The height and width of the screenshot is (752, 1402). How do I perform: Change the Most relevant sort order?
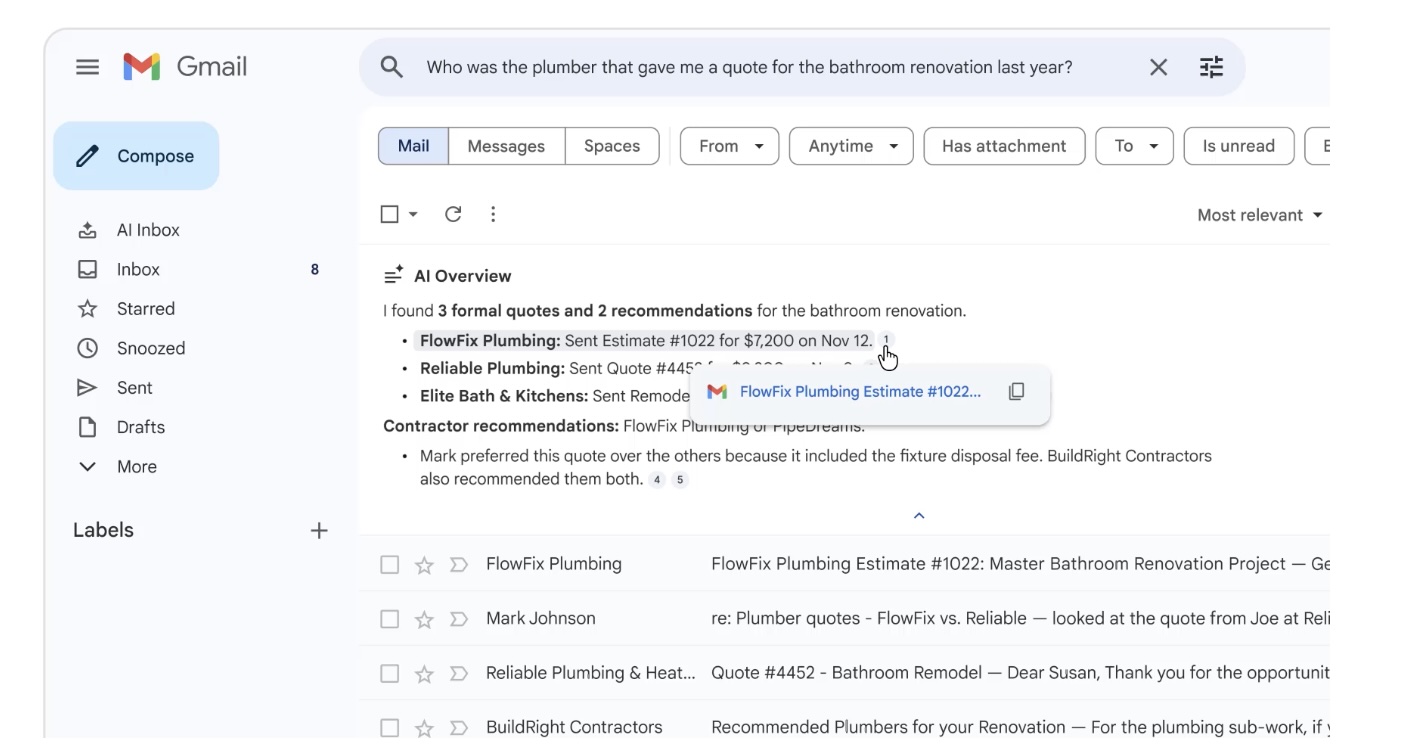point(1259,215)
